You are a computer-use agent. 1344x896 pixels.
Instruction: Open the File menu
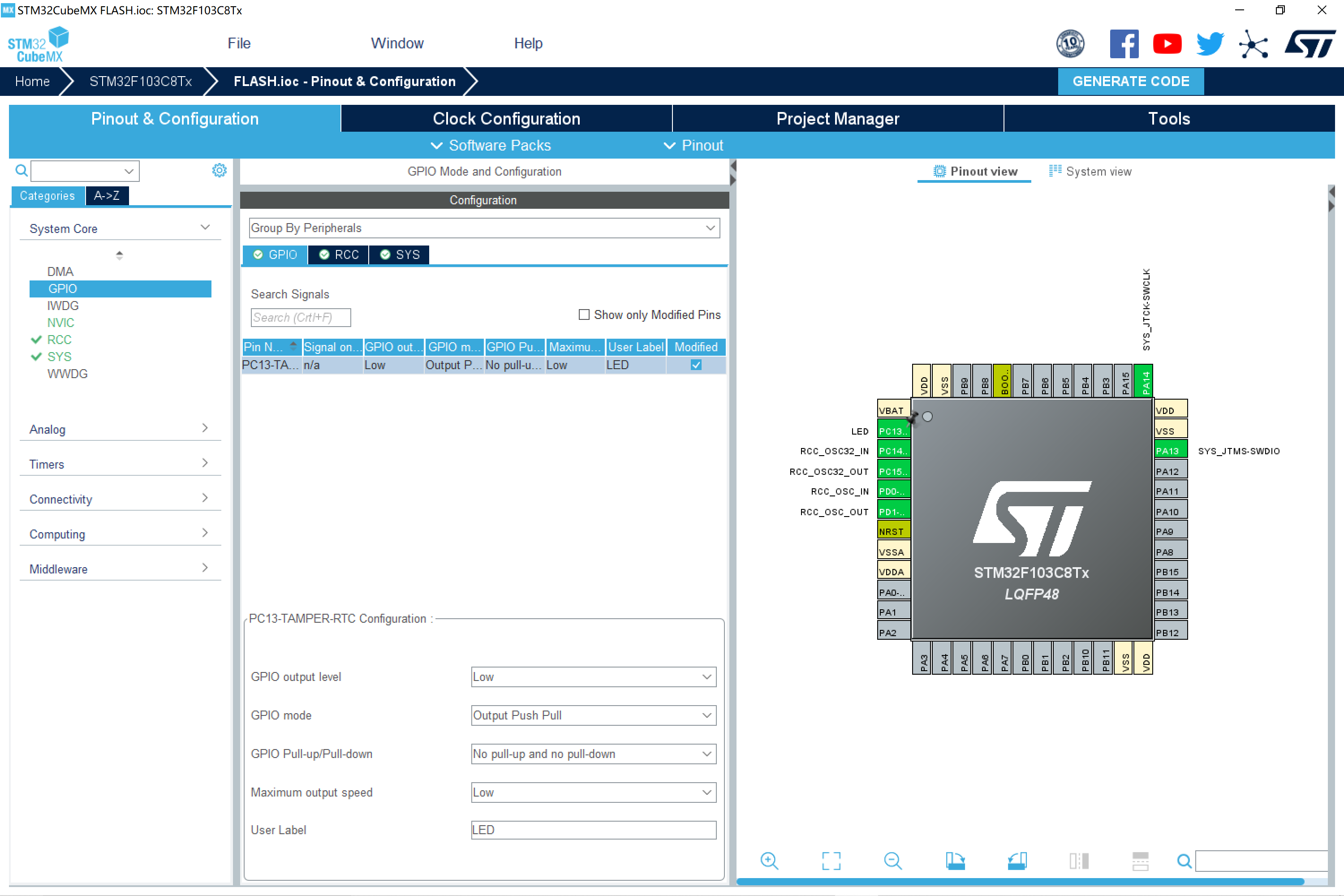238,43
